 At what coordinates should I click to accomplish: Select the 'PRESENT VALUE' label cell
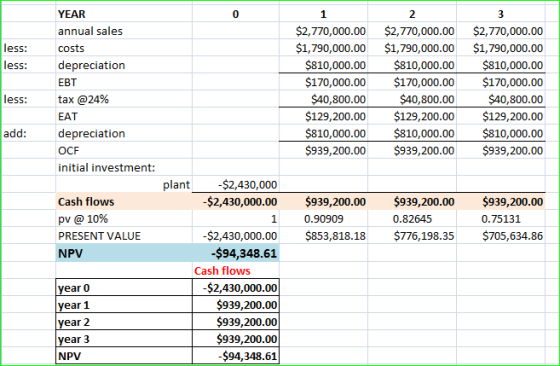tap(124, 236)
